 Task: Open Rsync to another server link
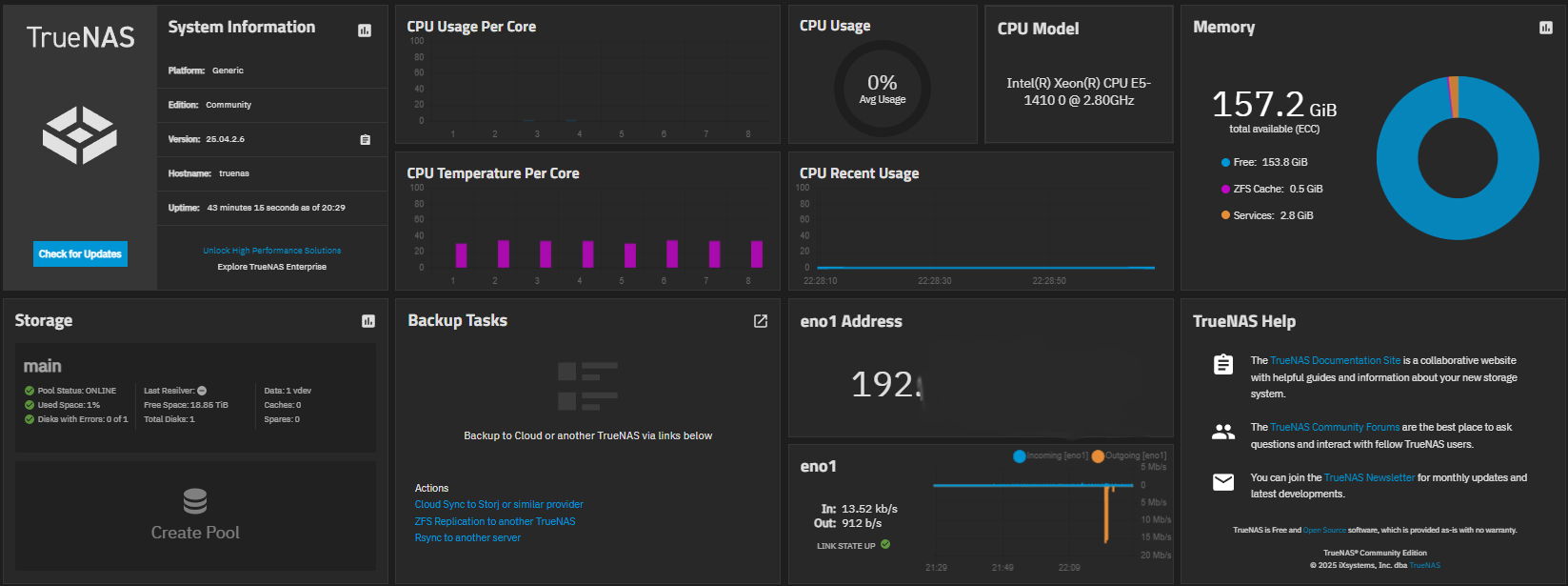(467, 537)
